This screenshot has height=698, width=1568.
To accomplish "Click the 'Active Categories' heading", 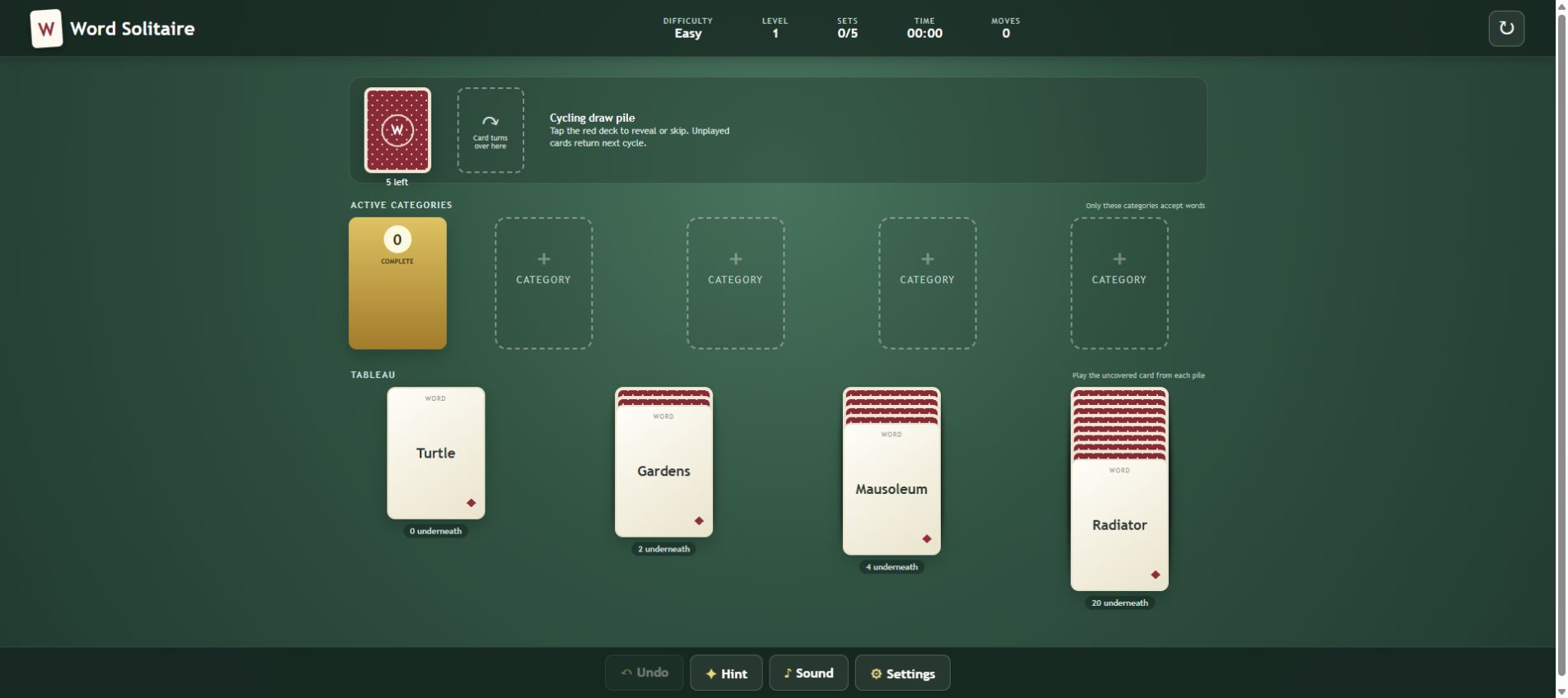I will click(401, 205).
